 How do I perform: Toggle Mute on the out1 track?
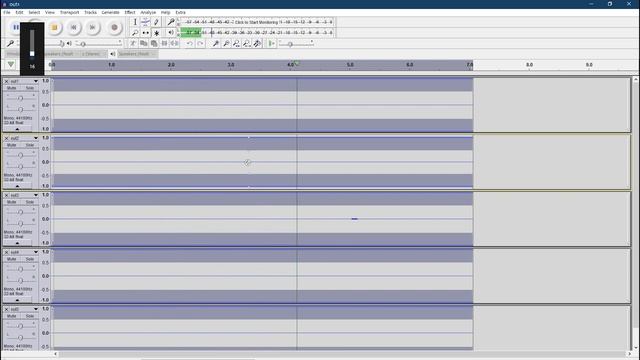click(12, 88)
